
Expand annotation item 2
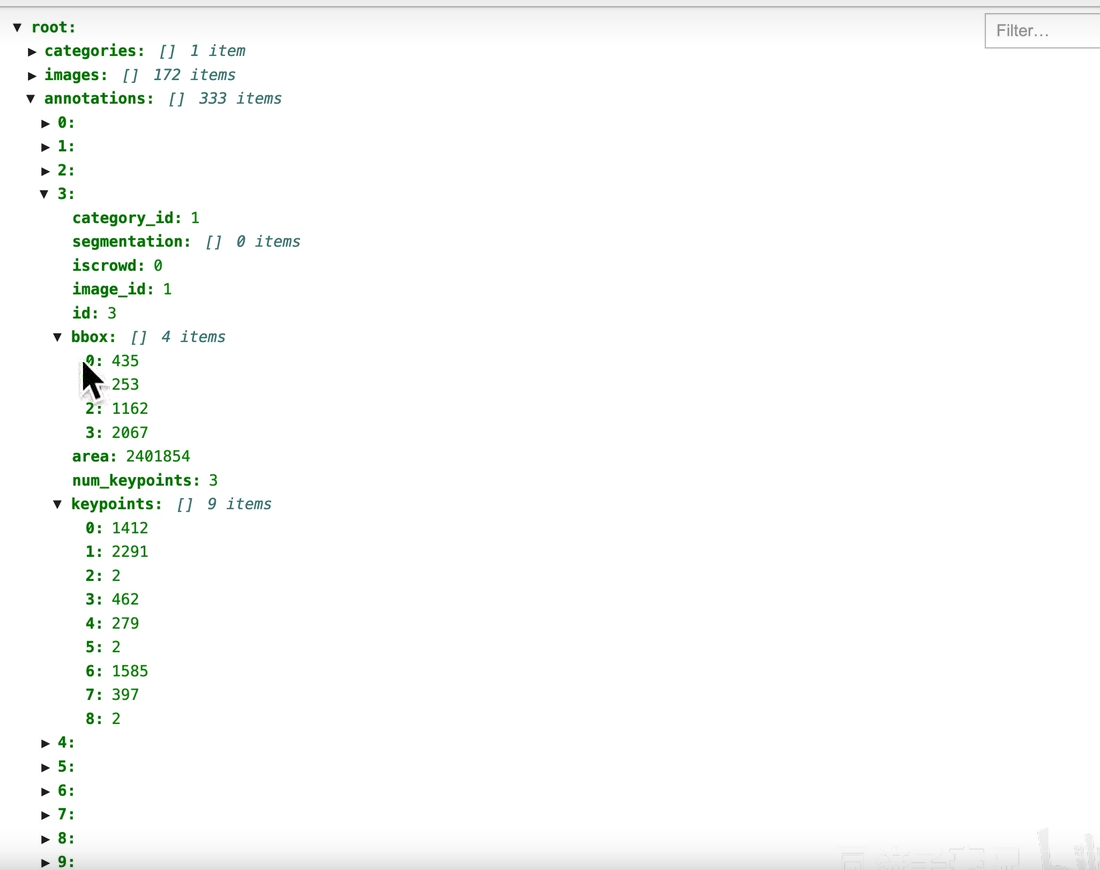(x=45, y=170)
